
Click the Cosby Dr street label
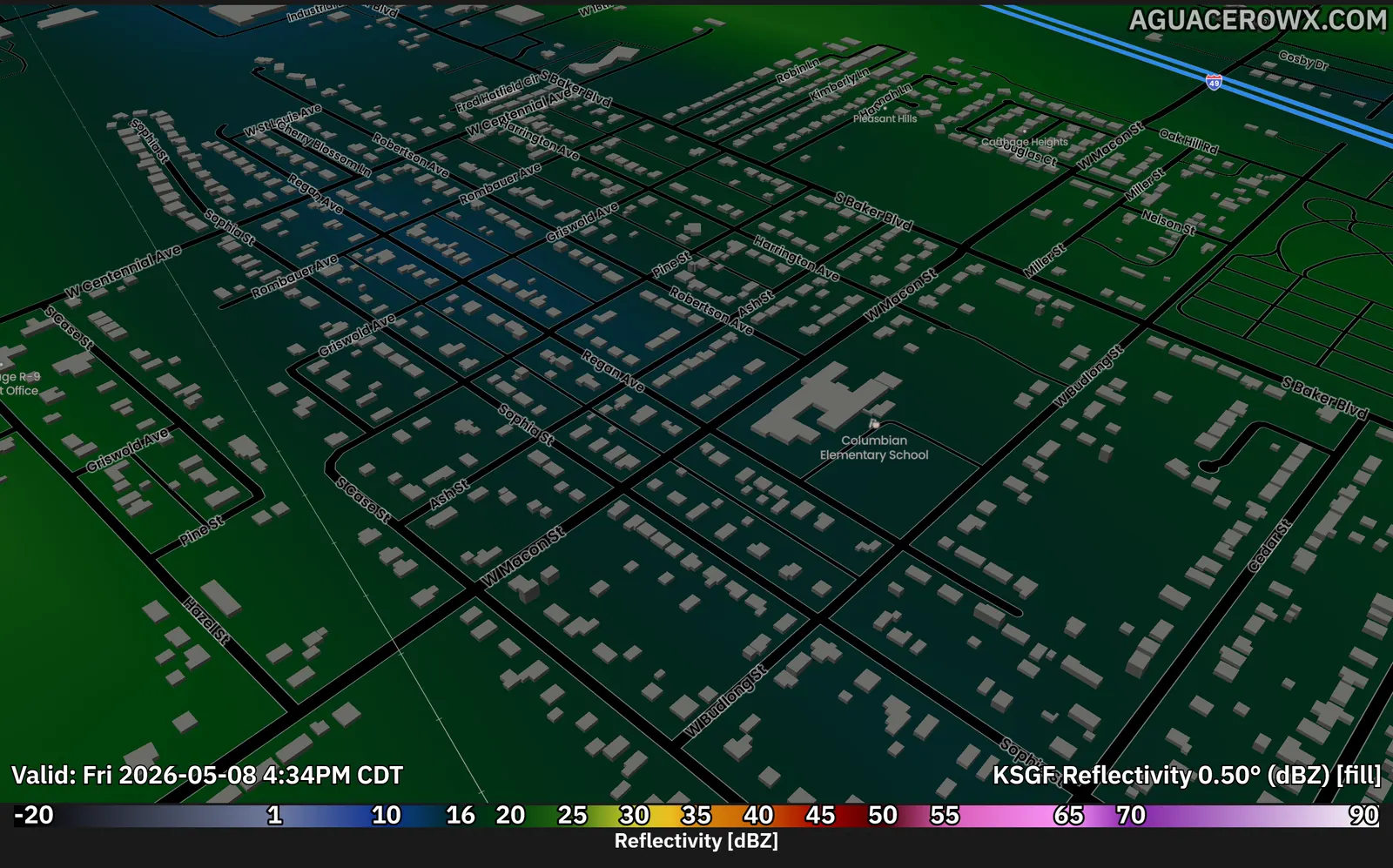pyautogui.click(x=1303, y=60)
